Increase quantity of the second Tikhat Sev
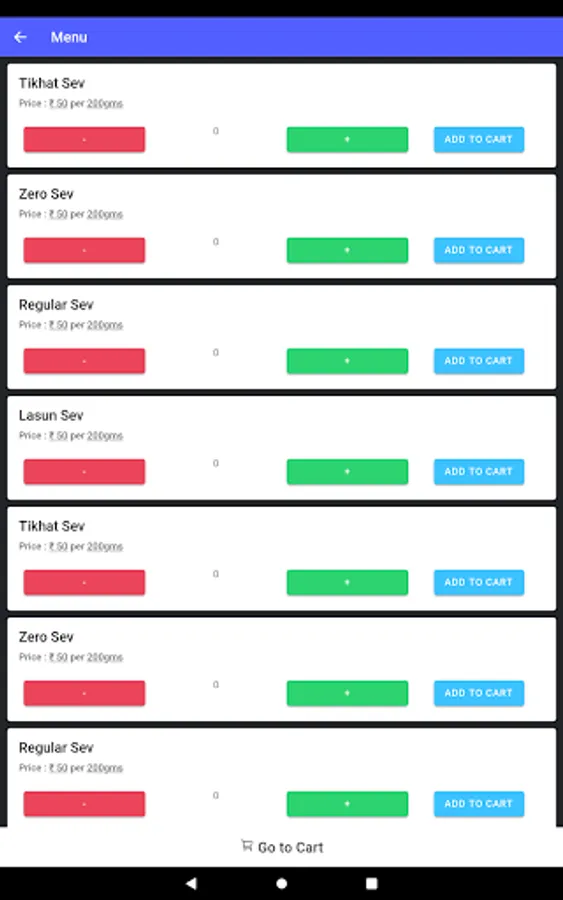 tap(347, 583)
